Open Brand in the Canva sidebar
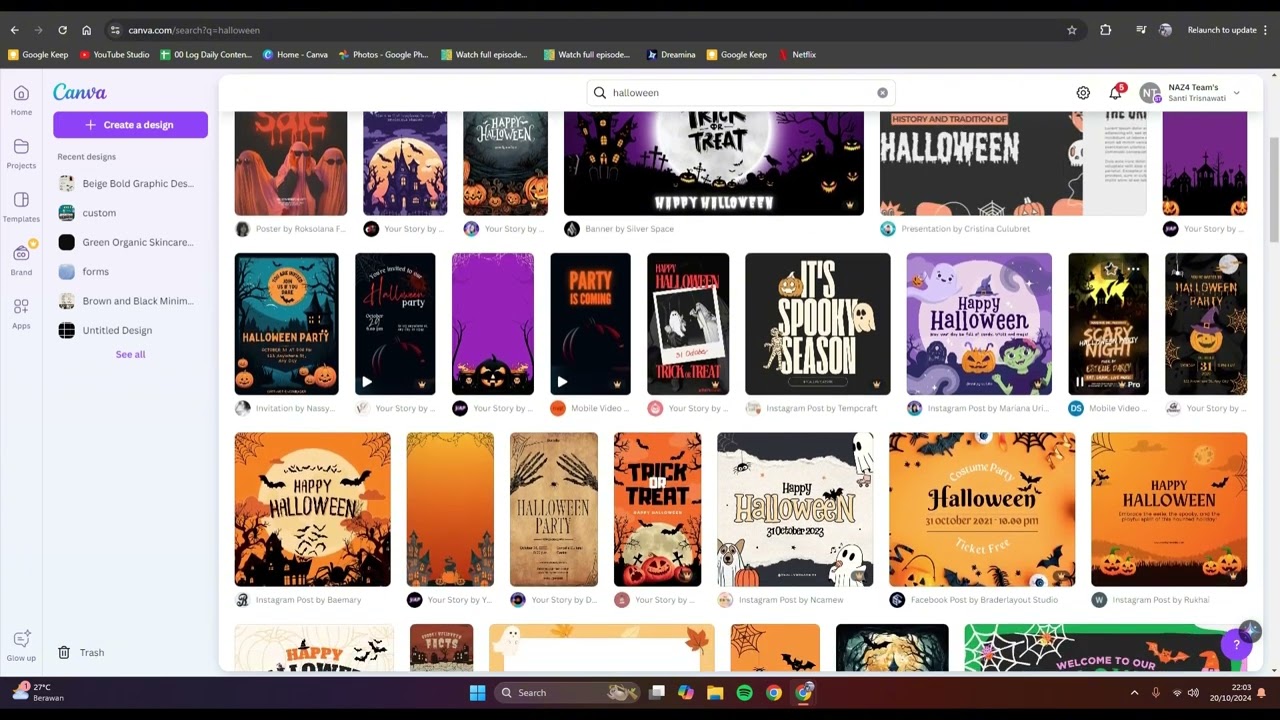 coord(21,259)
